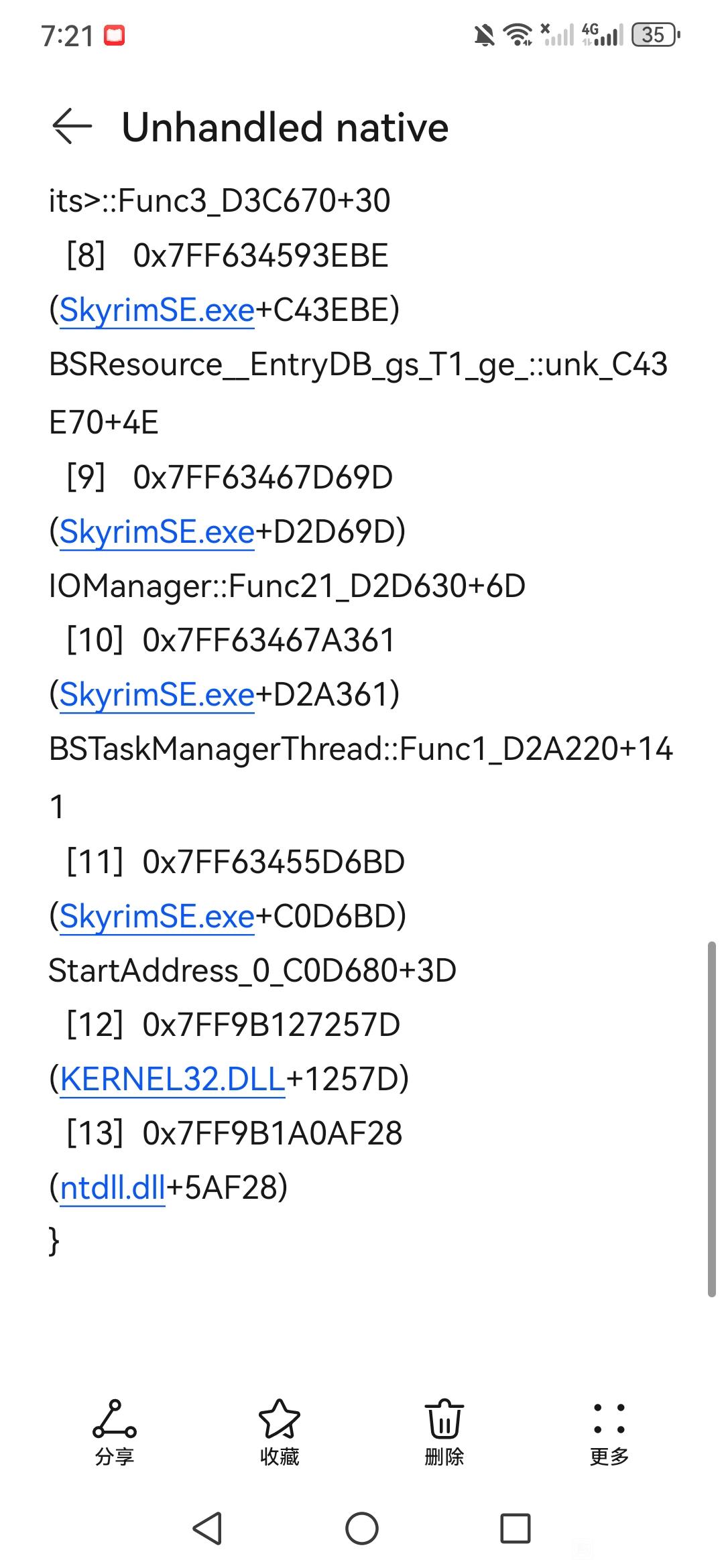Image resolution: width=724 pixels, height=1568 pixels.
Task: Open SkyrimSE.exe link with offset +D2A361
Action: point(157,694)
